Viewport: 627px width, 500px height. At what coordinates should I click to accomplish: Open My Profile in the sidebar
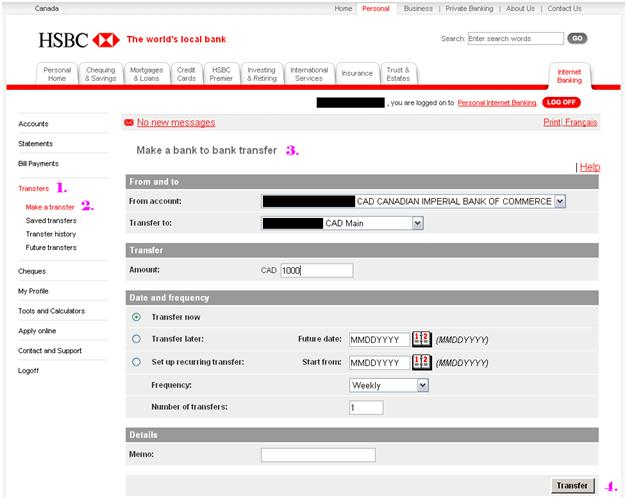click(x=33, y=291)
